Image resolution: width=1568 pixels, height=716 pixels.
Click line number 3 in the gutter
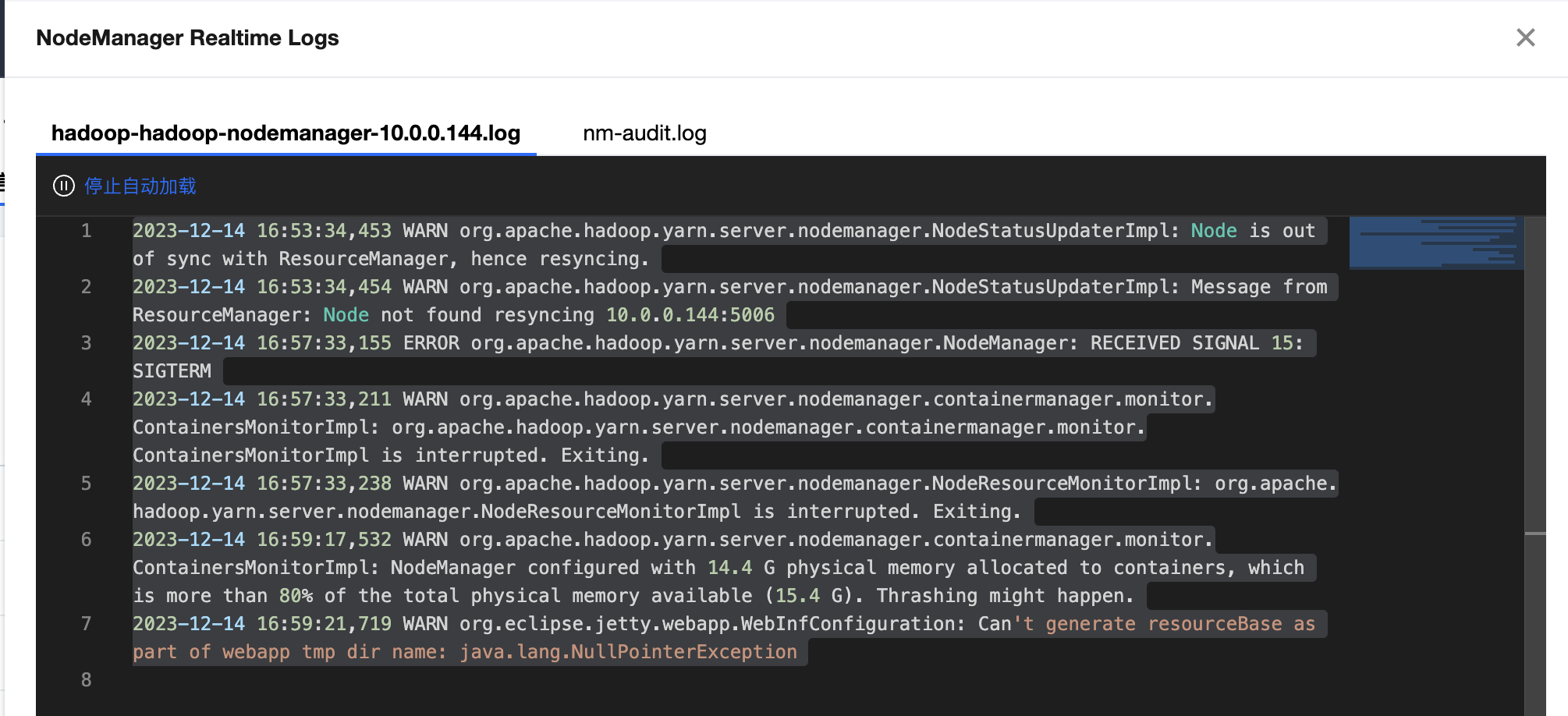(x=87, y=343)
